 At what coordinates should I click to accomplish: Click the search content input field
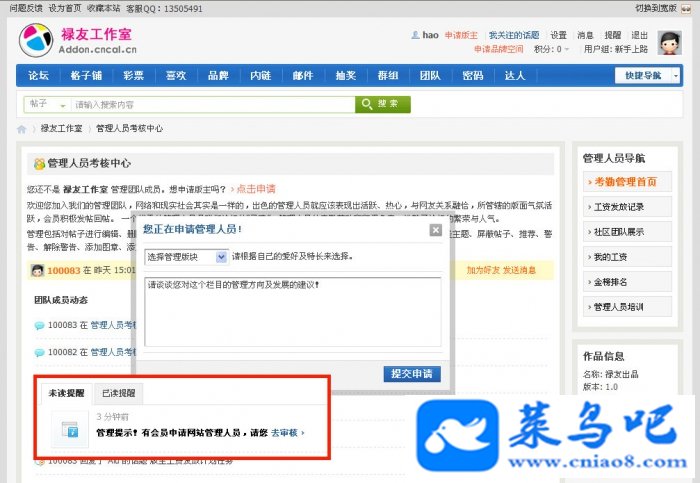click(x=213, y=105)
